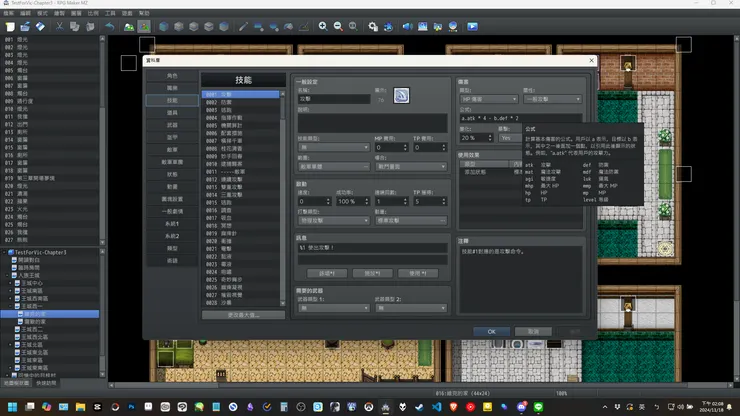Screen dimensions: 740x416
Task: Click the New Project toolbar icon
Action: (10, 26)
